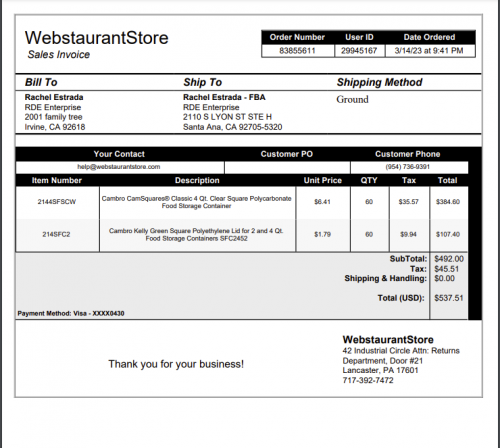Click the Thank you for your business message
This screenshot has height=448, width=500.
click(x=176, y=364)
